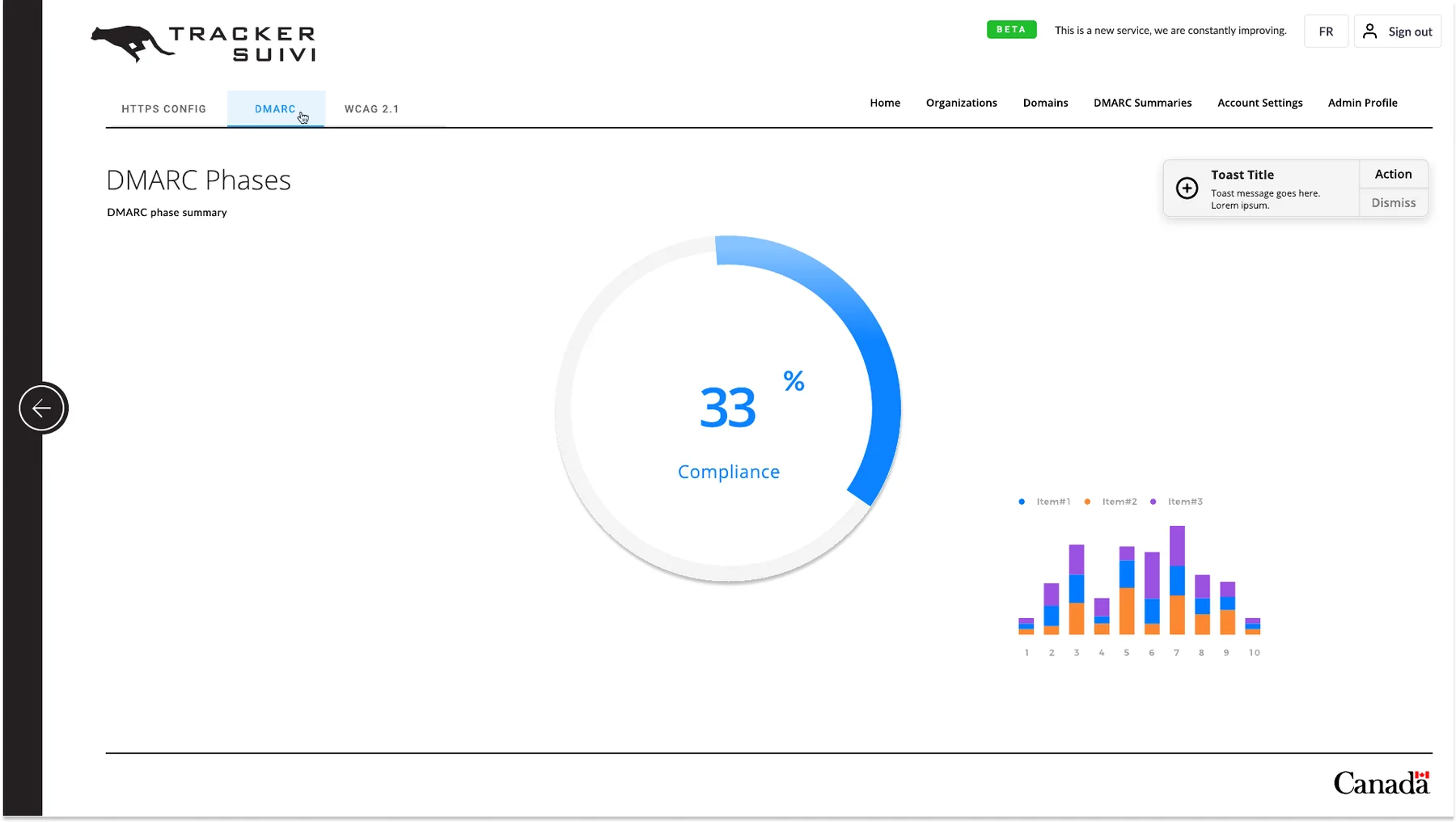
Task: Click the Item#2 legend entry
Action: pyautogui.click(x=1111, y=502)
